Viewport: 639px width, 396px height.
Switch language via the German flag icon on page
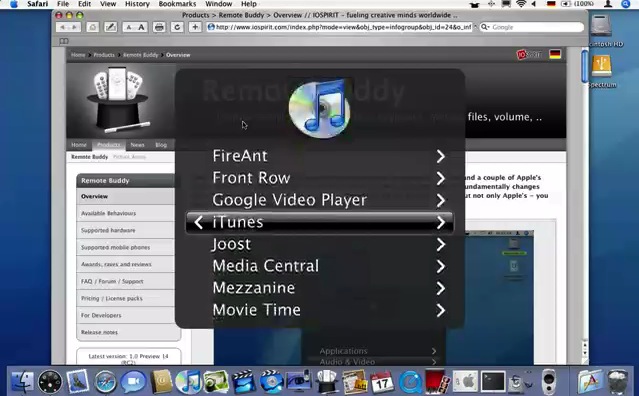click(x=555, y=54)
